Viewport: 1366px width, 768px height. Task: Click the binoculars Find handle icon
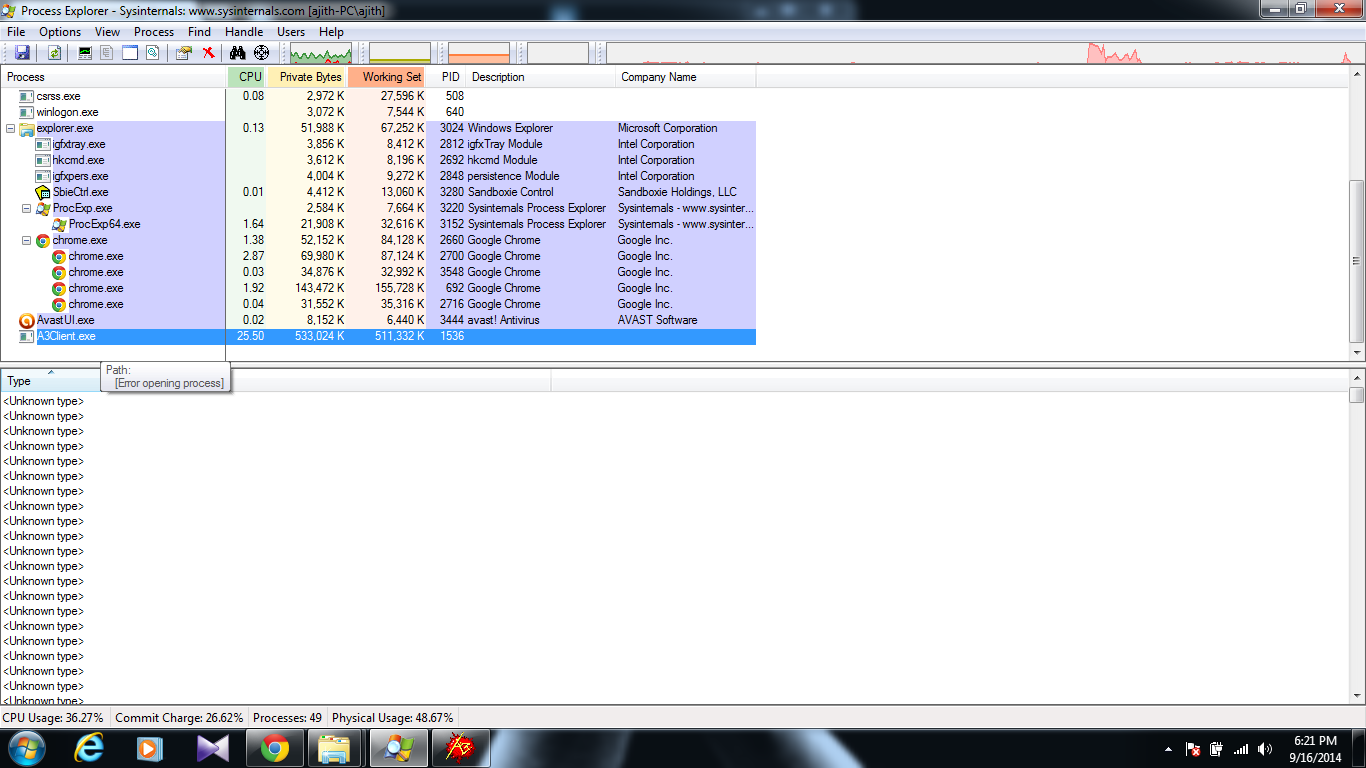[x=238, y=53]
